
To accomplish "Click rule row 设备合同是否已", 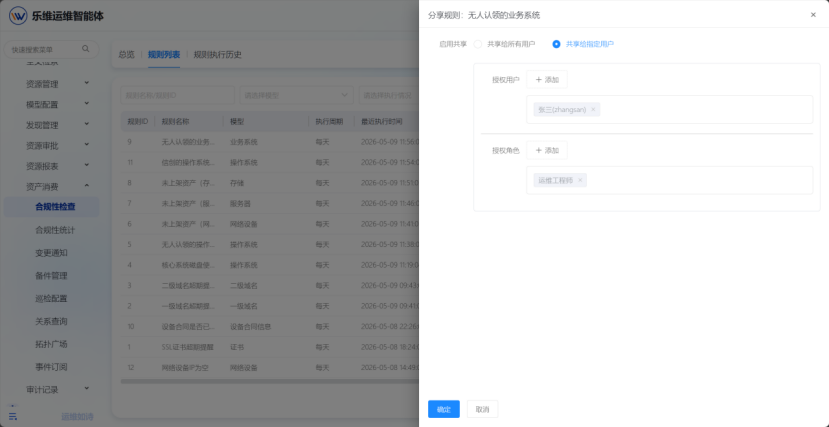I will click(270, 327).
